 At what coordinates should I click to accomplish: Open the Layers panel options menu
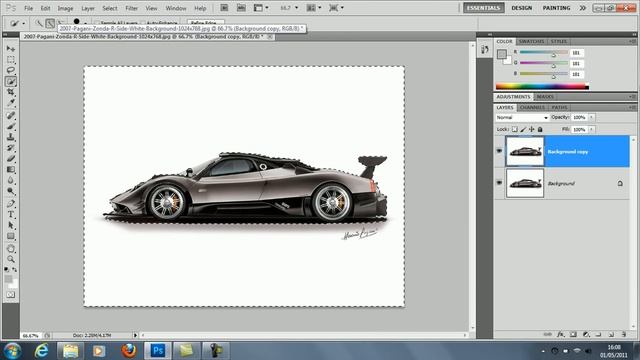(632, 107)
